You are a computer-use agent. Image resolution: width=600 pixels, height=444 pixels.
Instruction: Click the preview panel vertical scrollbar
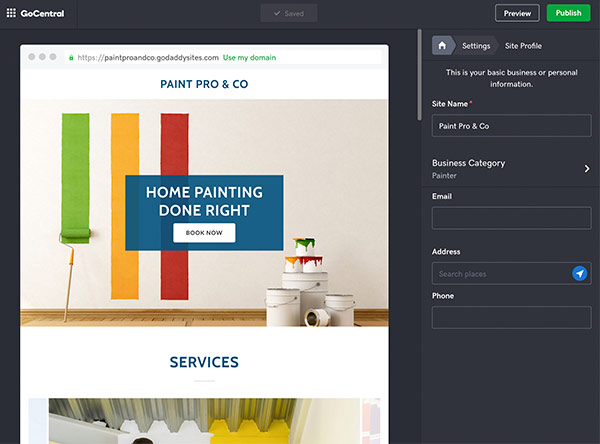pyautogui.click(x=419, y=75)
